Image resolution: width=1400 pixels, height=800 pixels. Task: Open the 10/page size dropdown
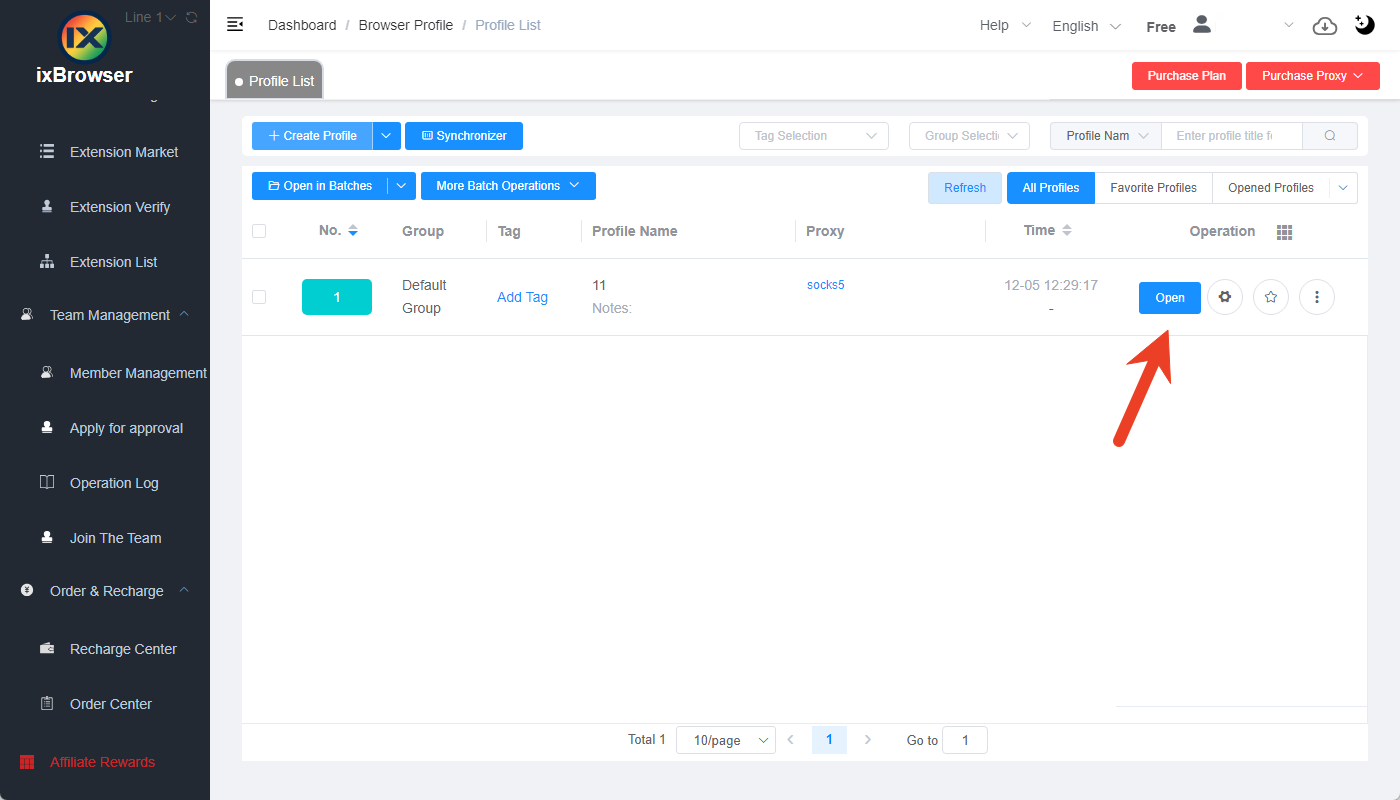click(725, 740)
